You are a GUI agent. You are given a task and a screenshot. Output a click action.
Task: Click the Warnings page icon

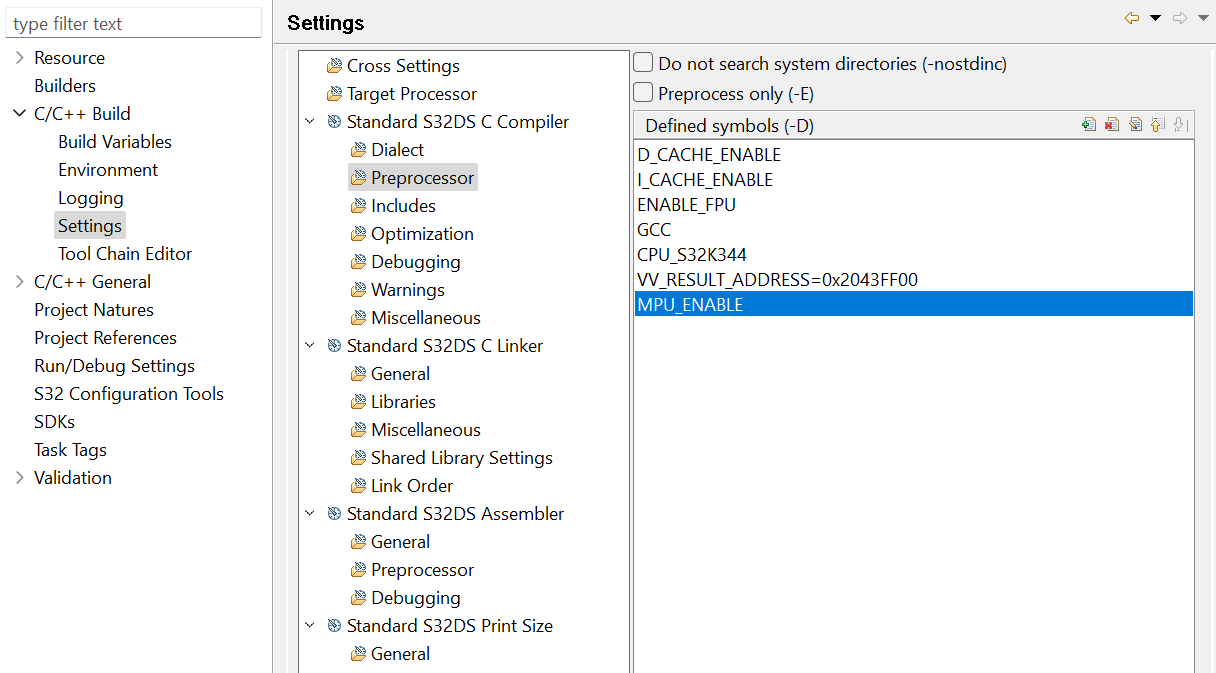[358, 290]
